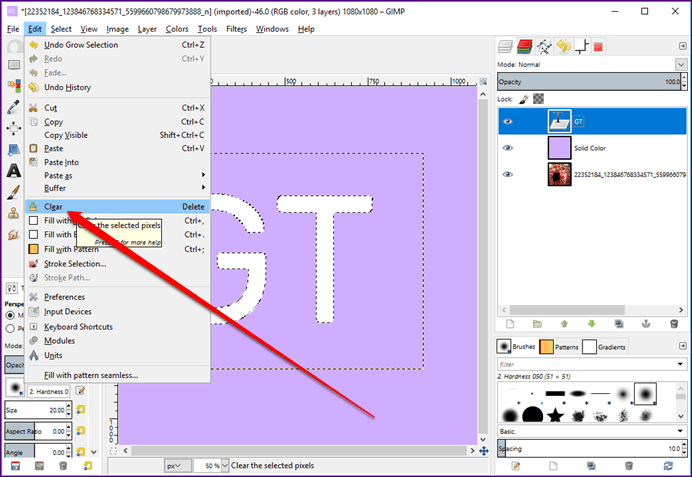The image size is (692, 477).
Task: Choose Fill with pattern seamless
Action: point(117,376)
